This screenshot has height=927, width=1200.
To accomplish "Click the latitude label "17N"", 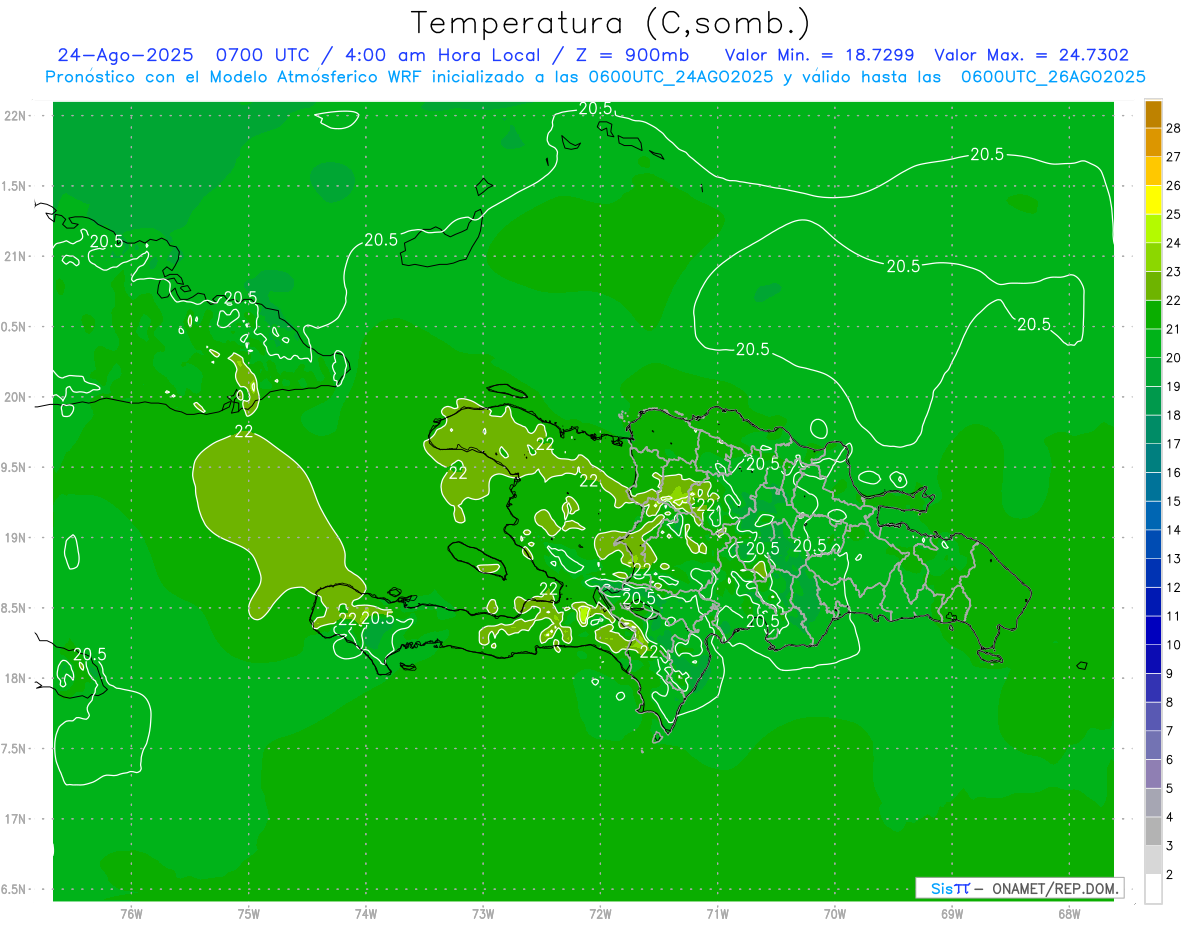I will [x=15, y=819].
